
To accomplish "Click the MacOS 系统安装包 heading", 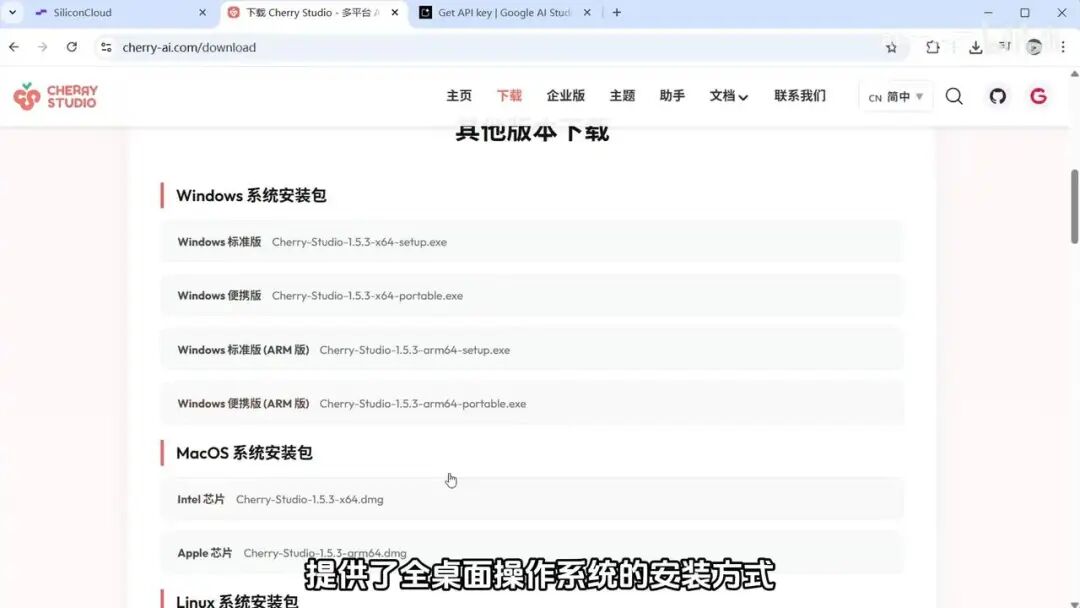I will [x=244, y=453].
